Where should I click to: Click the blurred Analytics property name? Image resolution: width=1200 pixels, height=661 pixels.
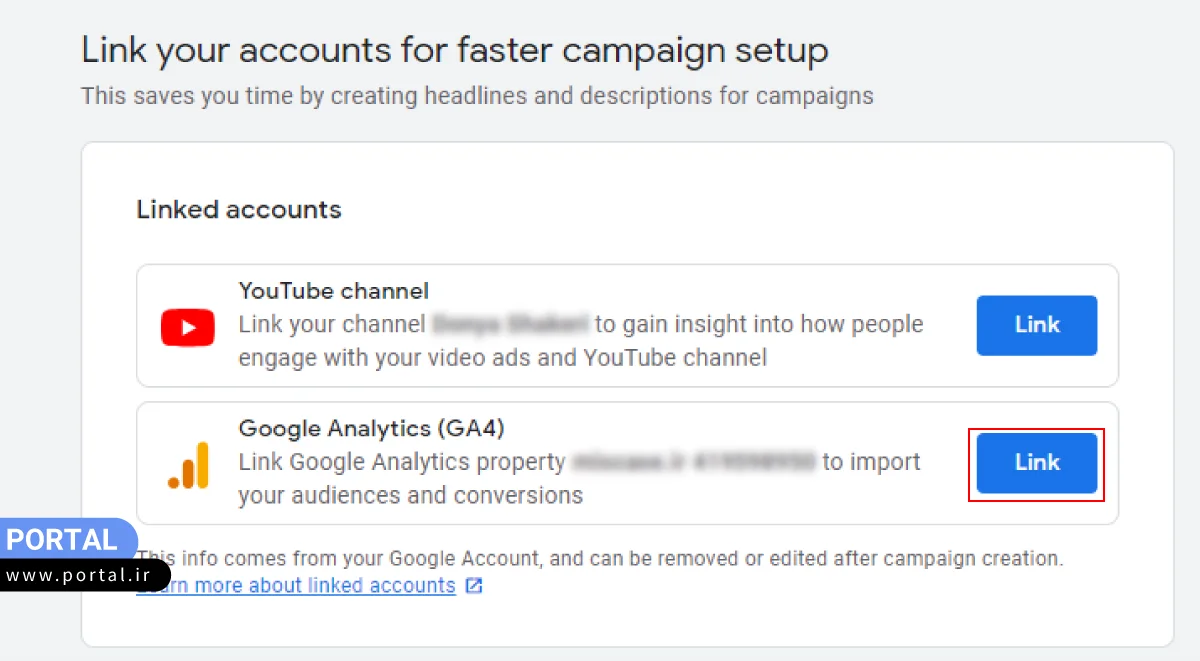click(695, 462)
